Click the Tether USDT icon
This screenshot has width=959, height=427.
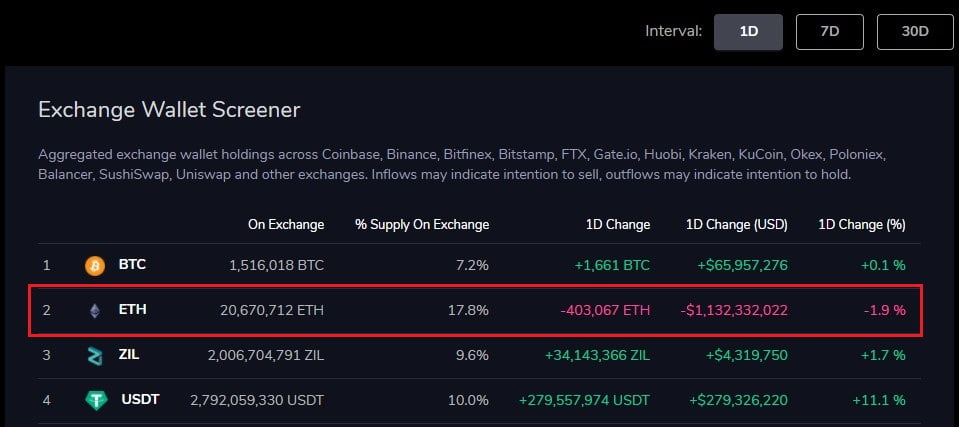pyautogui.click(x=95, y=401)
